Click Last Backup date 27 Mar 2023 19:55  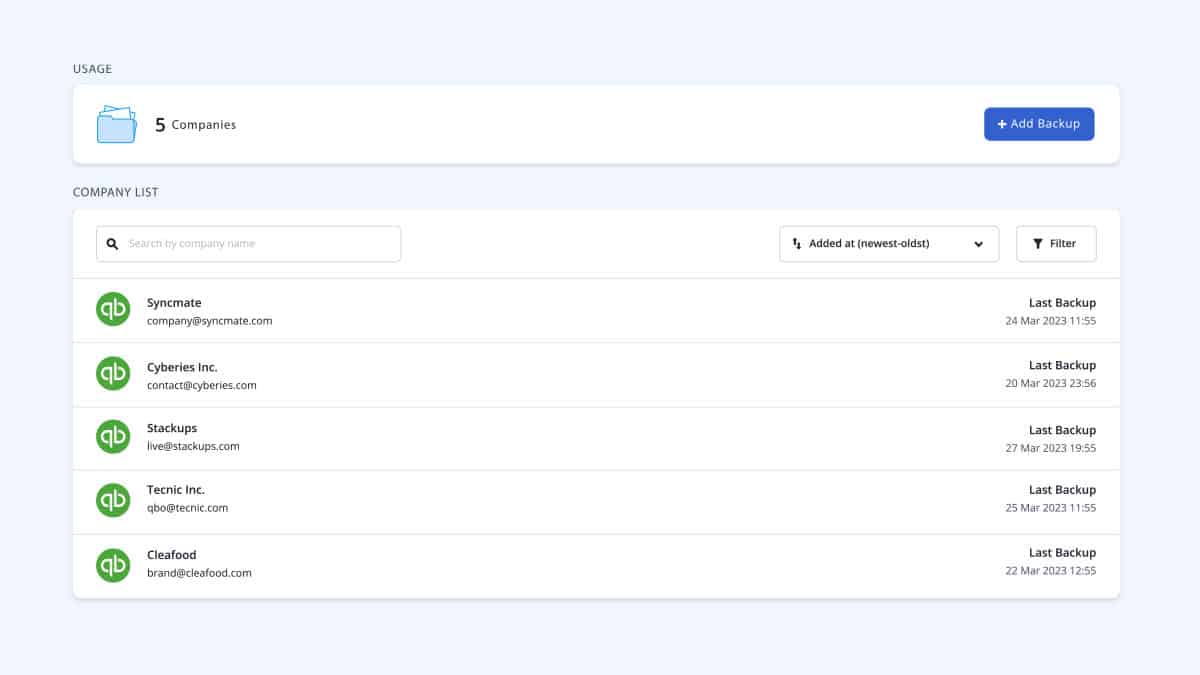coord(1050,448)
